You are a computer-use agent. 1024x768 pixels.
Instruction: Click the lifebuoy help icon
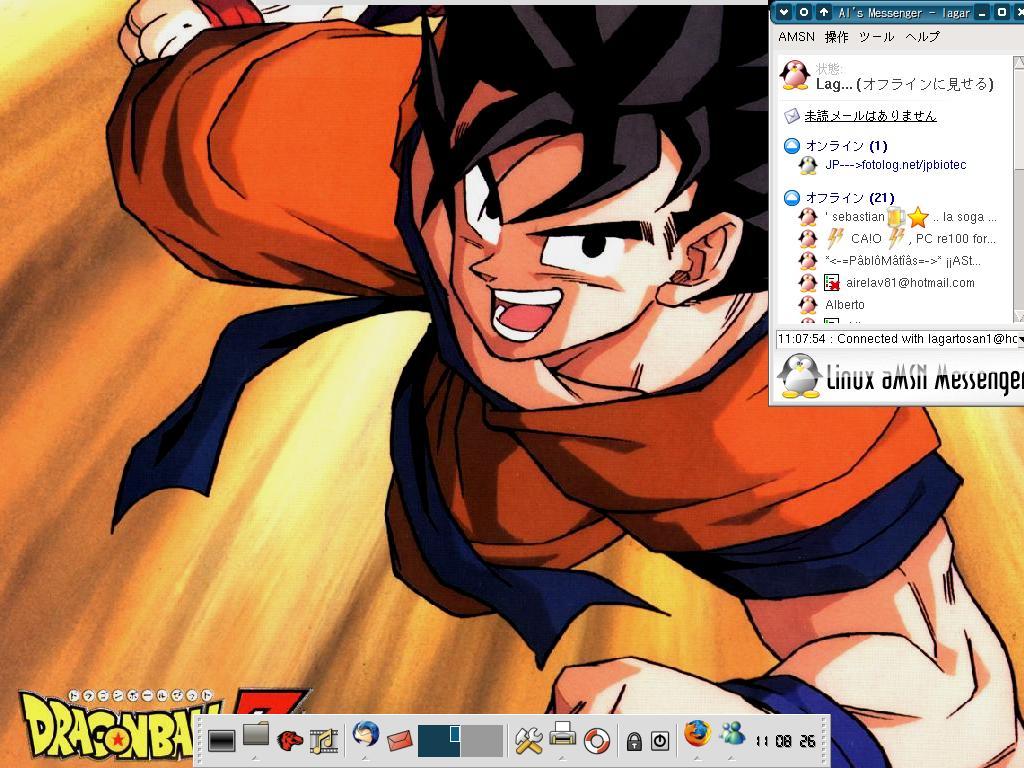click(597, 741)
